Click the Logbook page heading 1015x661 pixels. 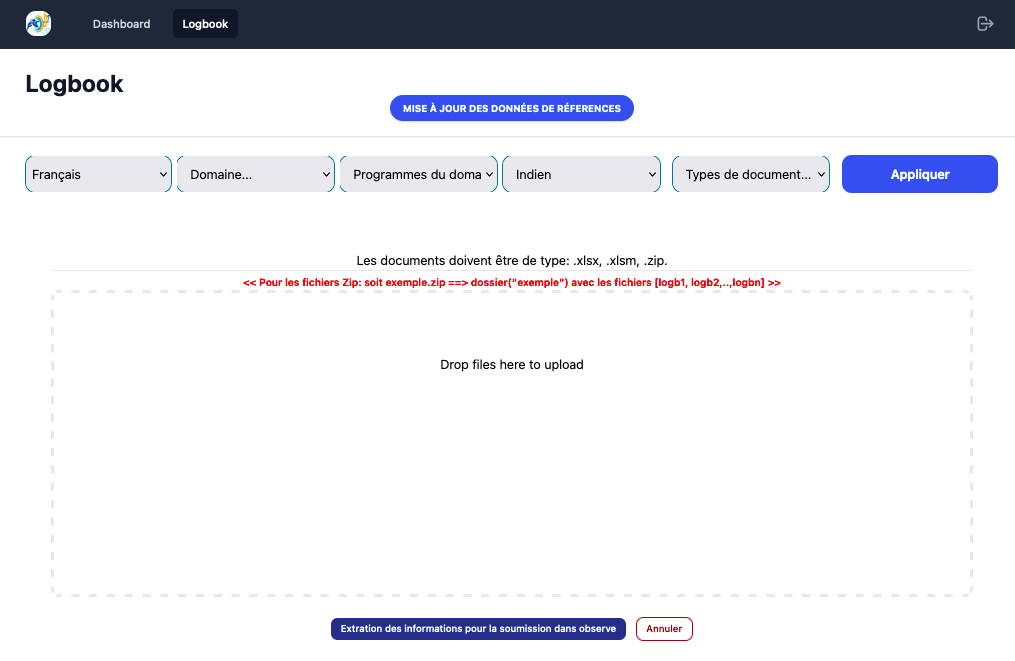[x=74, y=84]
